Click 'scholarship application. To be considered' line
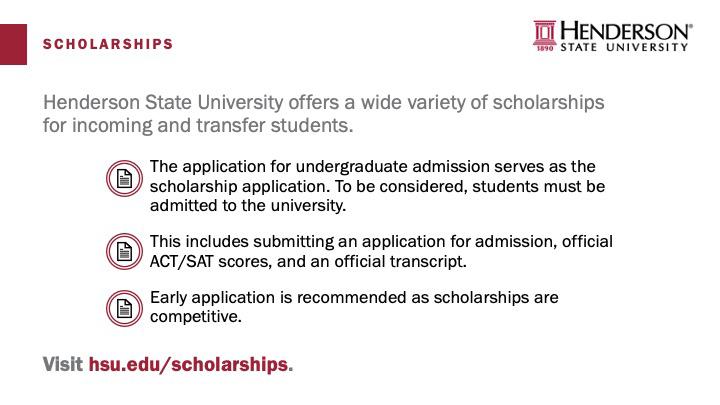 coord(377,186)
